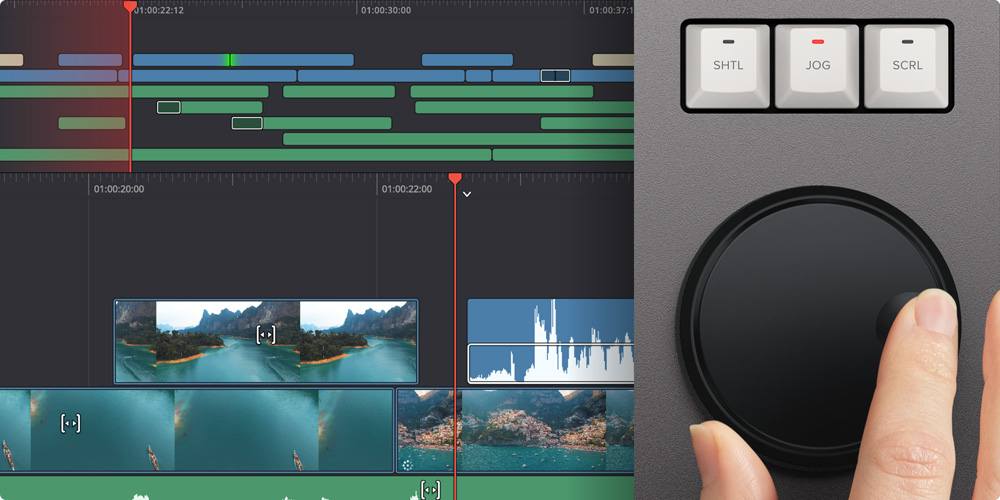
Task: Open the chevron dropdown beside the lower playhead
Action: (467, 194)
